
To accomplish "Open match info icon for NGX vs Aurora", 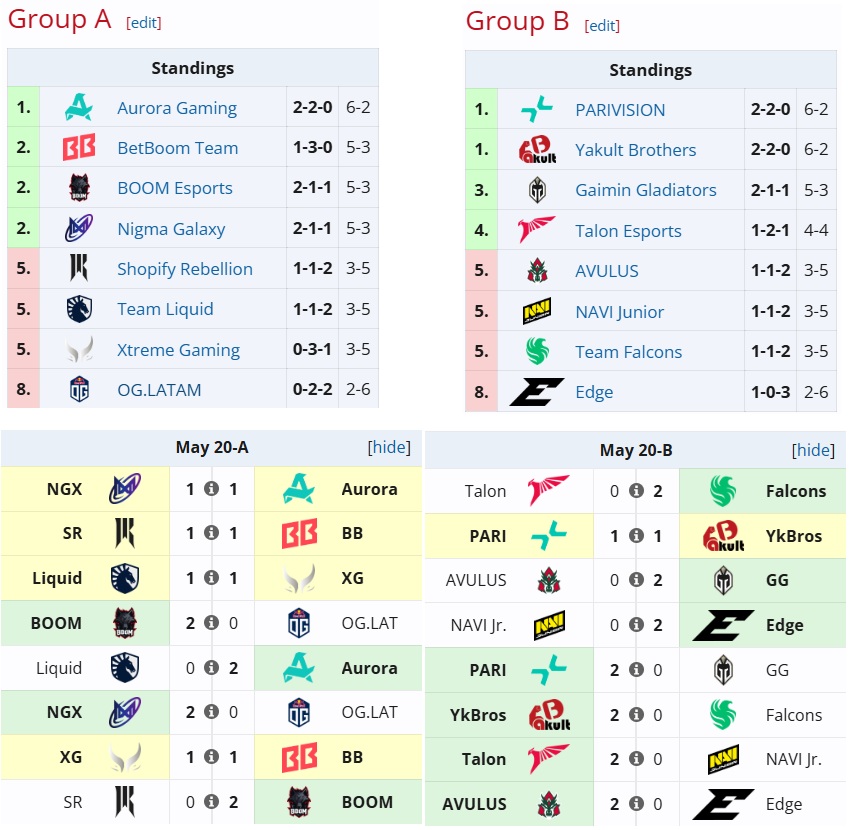I will pyautogui.click(x=211, y=489).
